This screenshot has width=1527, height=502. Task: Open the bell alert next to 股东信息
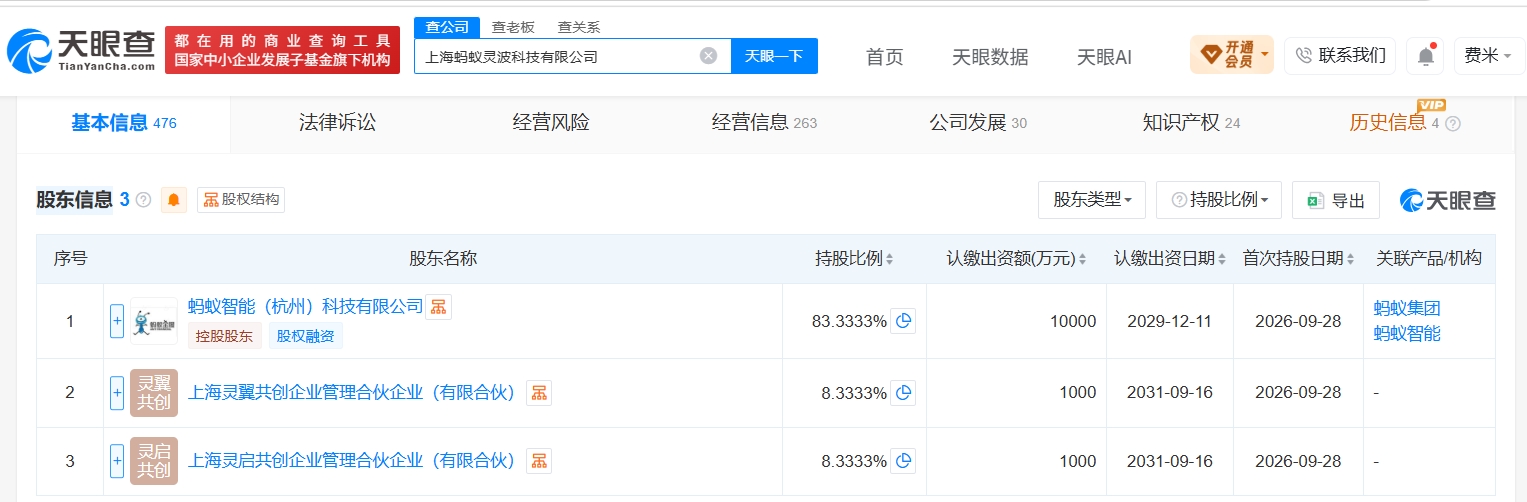pyautogui.click(x=174, y=200)
